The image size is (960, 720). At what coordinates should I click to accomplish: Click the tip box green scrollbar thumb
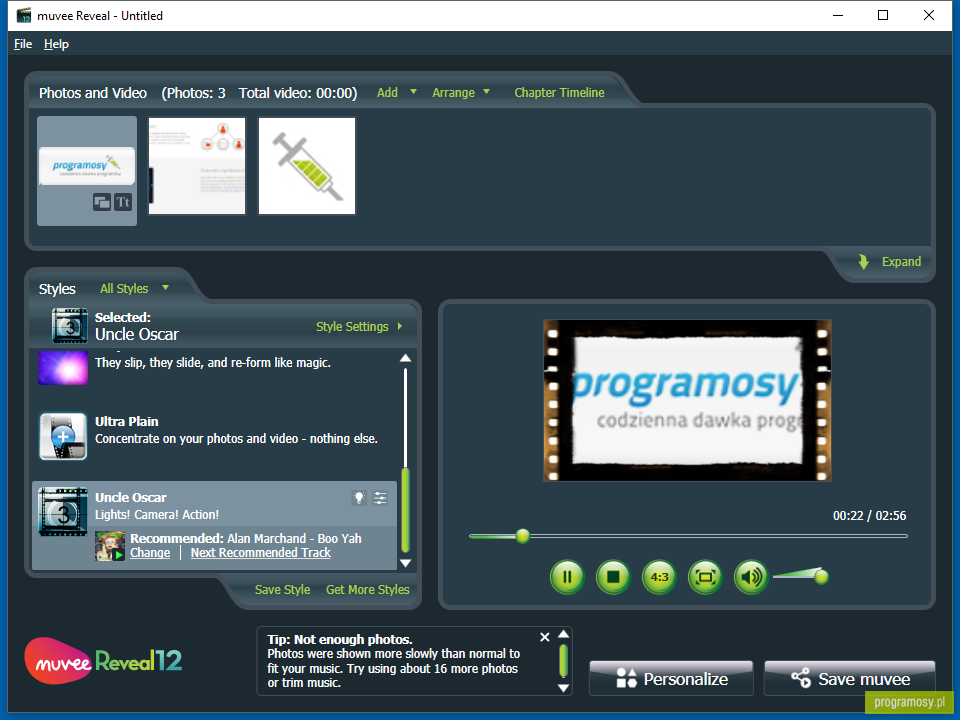(563, 661)
